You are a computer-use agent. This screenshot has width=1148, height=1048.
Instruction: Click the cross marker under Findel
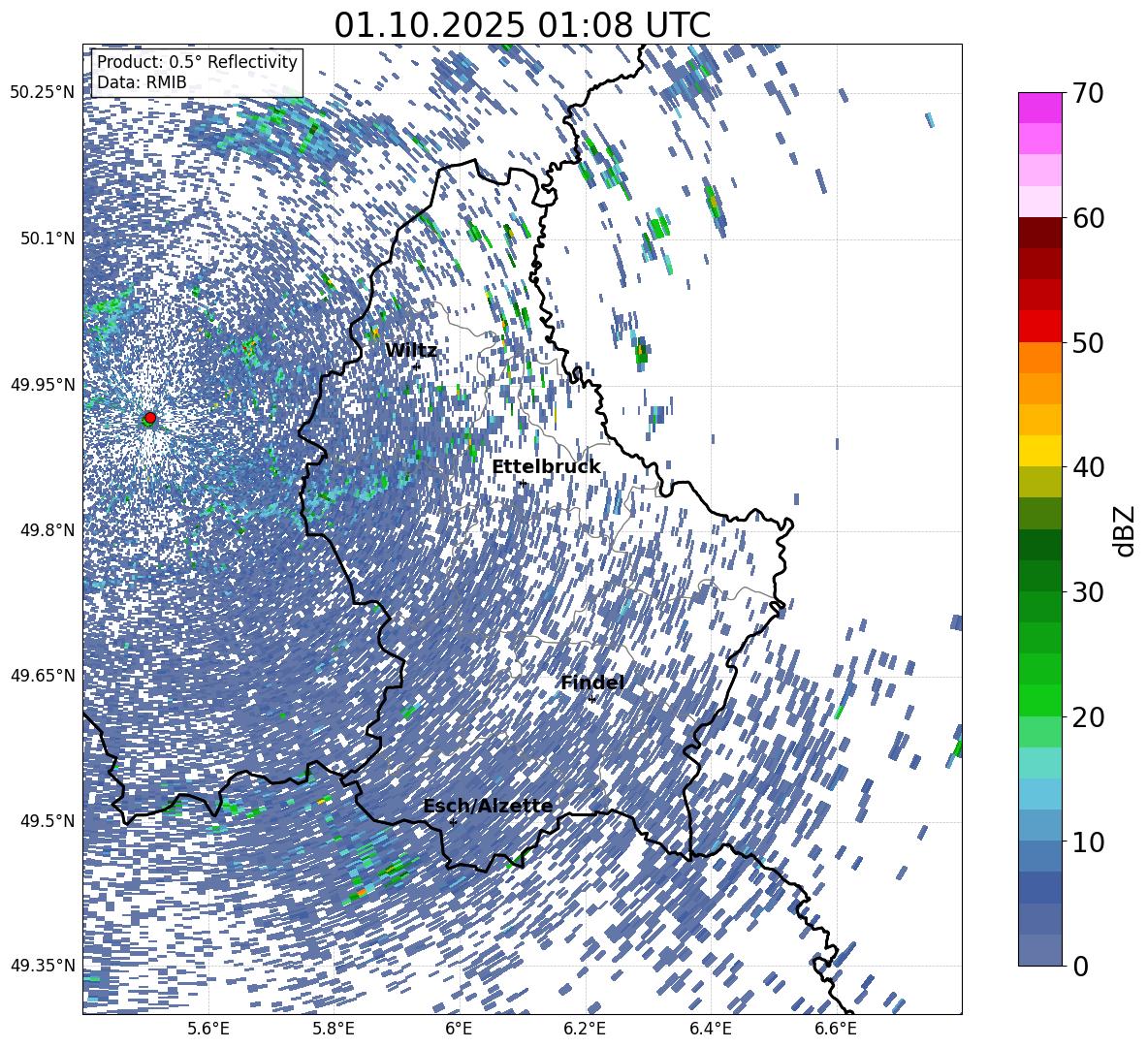(x=591, y=700)
